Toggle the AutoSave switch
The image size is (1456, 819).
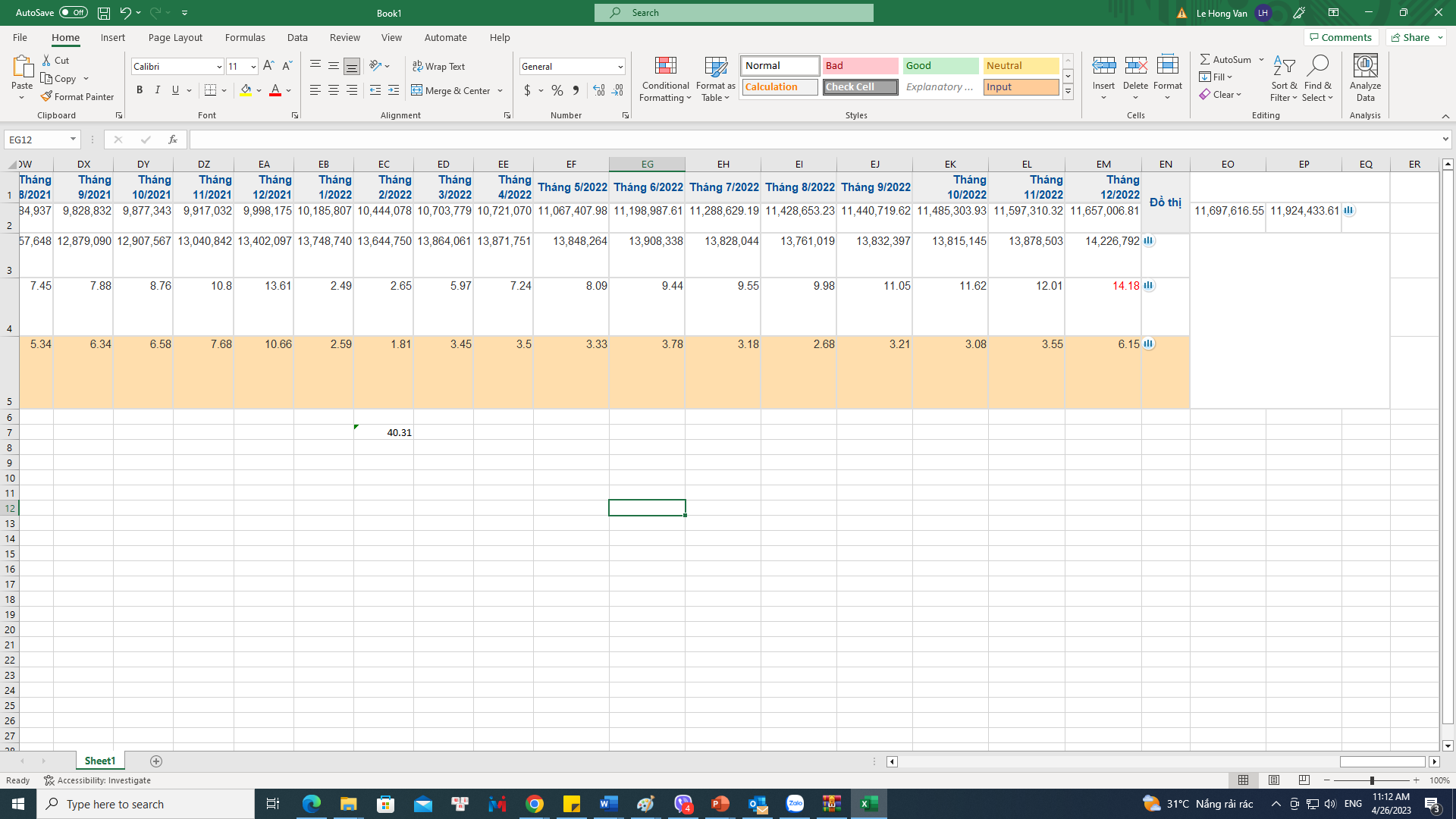pyautogui.click(x=73, y=12)
